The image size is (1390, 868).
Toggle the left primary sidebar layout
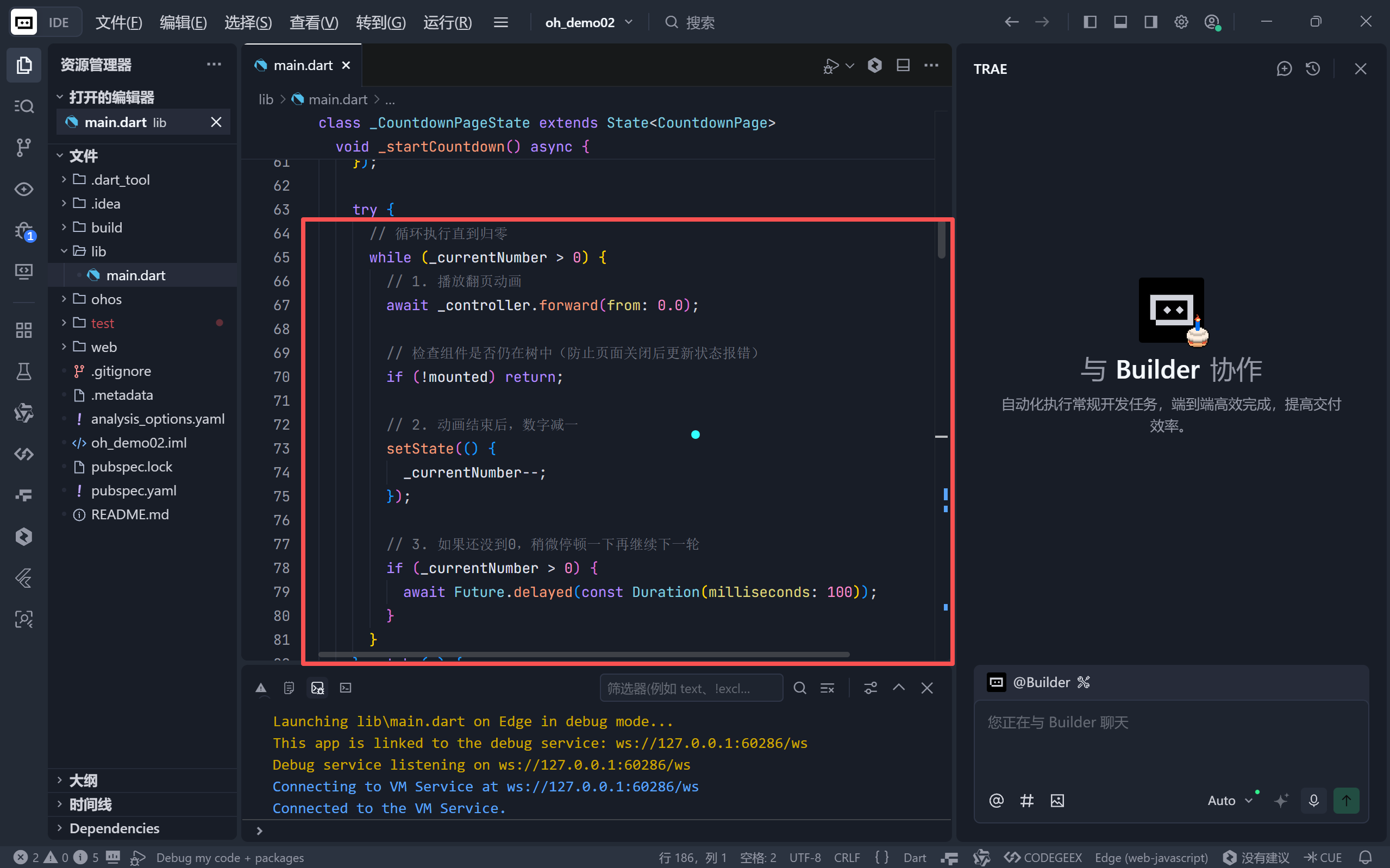[x=1090, y=22]
